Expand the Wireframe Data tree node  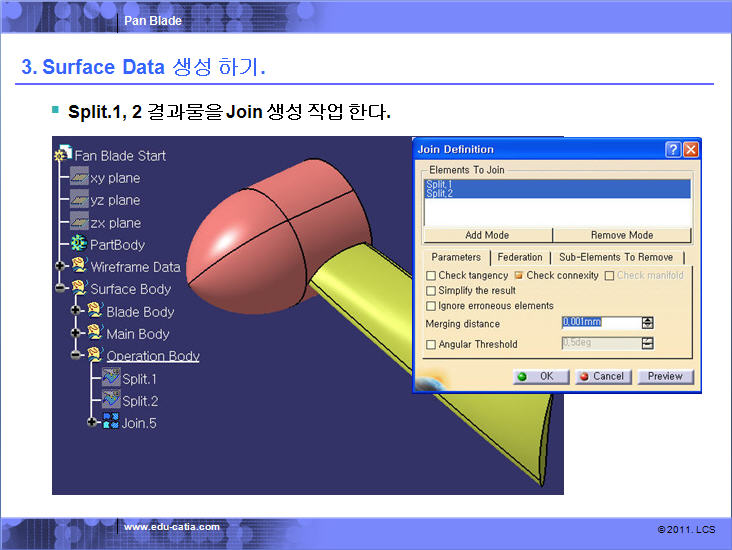tap(61, 267)
